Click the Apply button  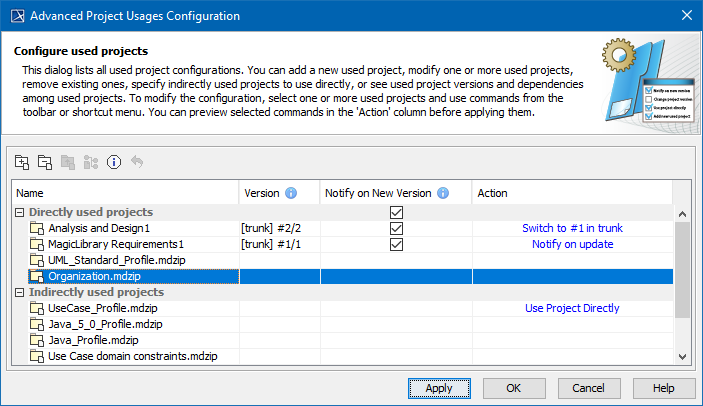click(439, 387)
